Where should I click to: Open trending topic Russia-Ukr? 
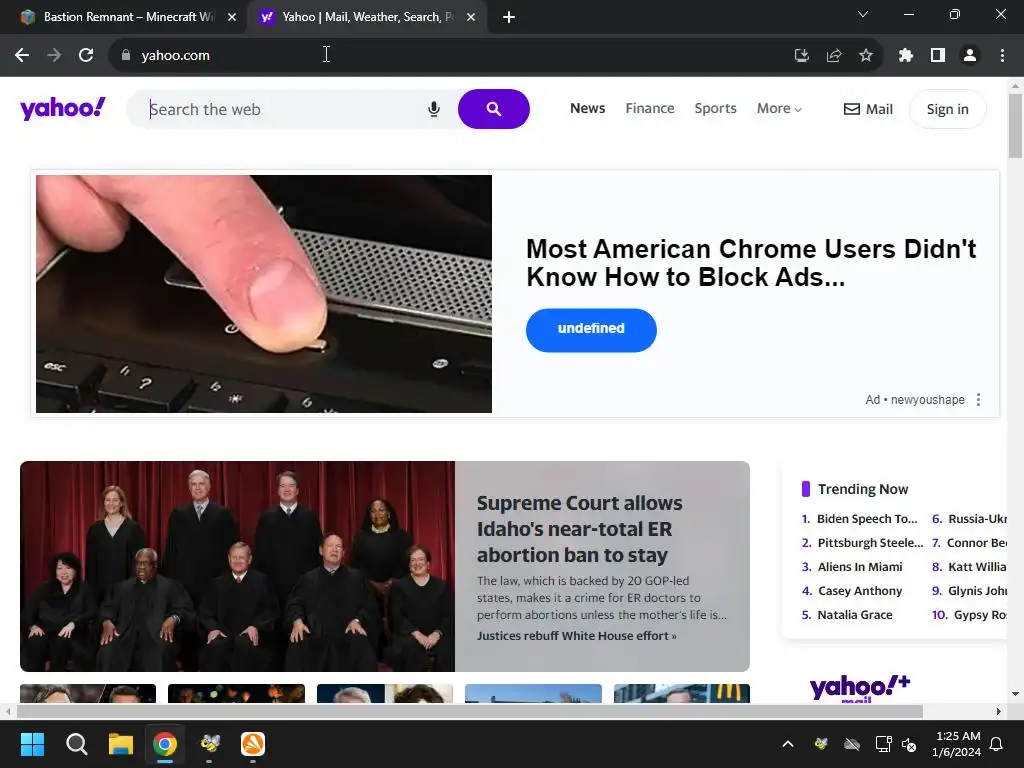tap(977, 519)
